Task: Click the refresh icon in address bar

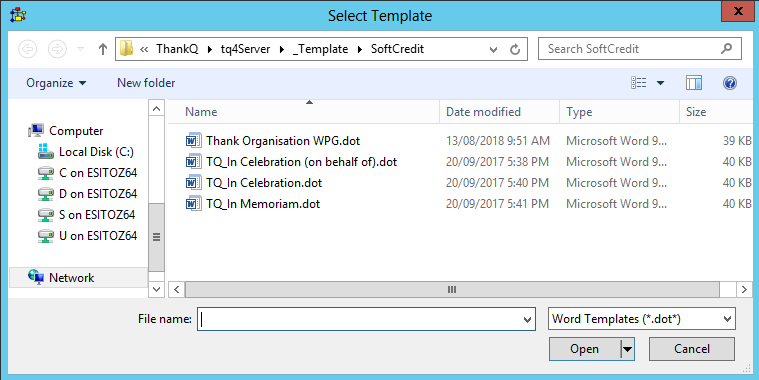Action: 515,49
